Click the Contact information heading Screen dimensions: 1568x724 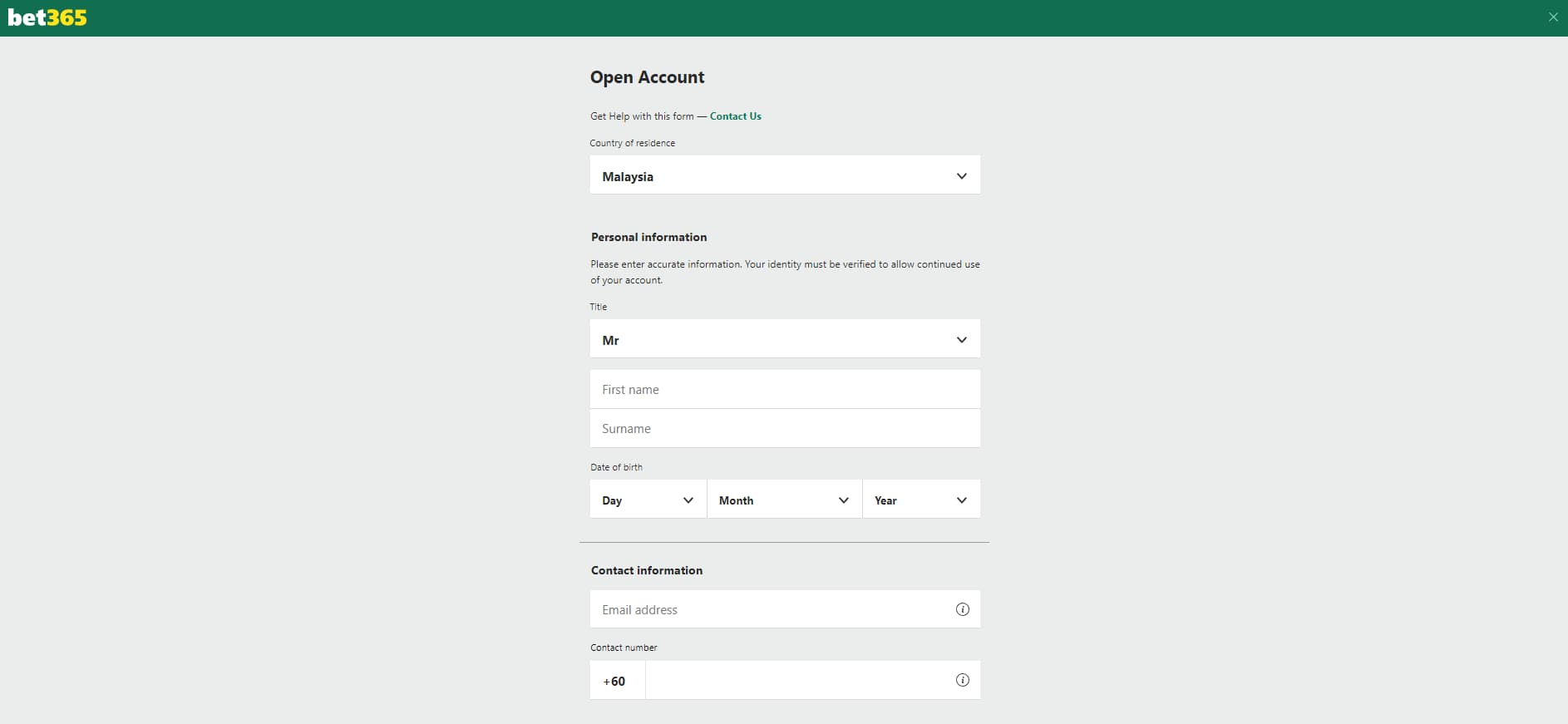coord(646,570)
